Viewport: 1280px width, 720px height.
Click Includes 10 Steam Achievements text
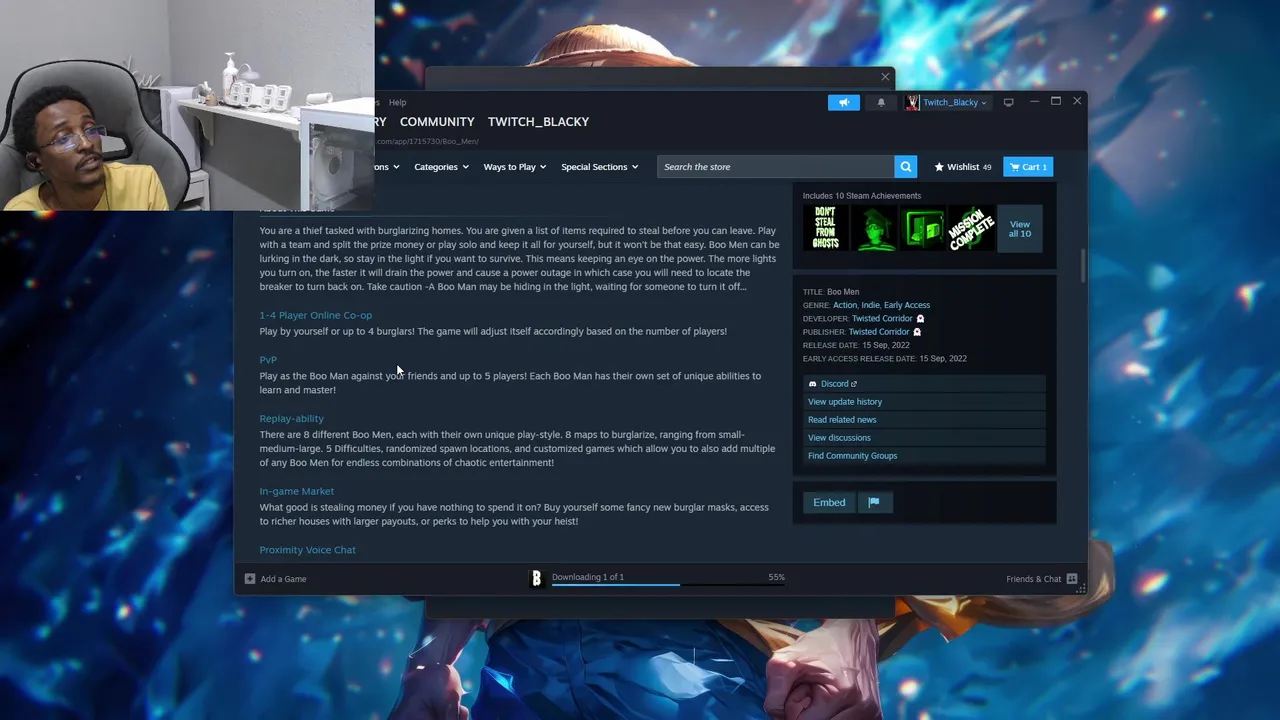(862, 196)
